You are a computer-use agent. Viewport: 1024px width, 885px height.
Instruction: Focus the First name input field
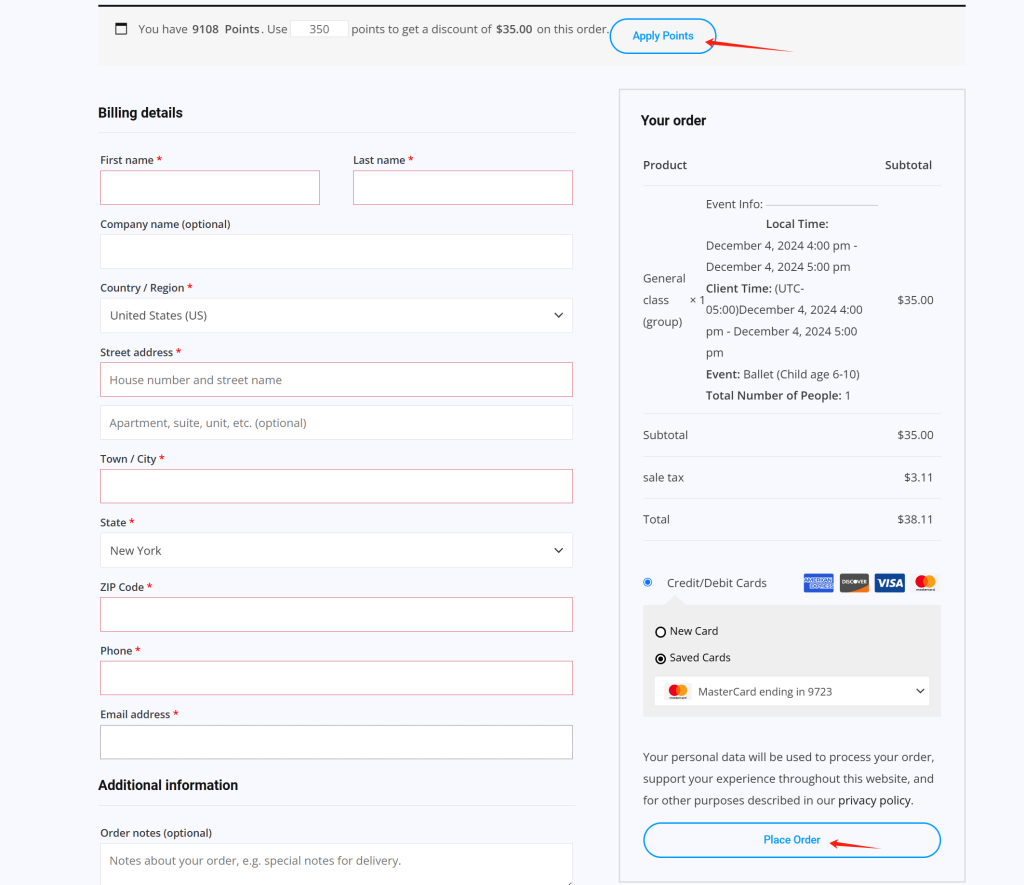tap(210, 187)
